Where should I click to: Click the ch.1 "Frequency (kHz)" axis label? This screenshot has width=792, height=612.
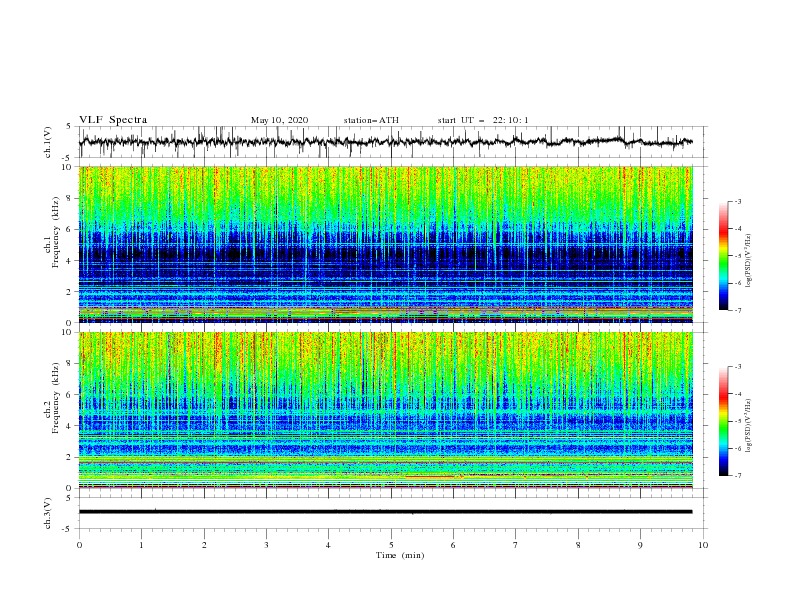(55, 232)
